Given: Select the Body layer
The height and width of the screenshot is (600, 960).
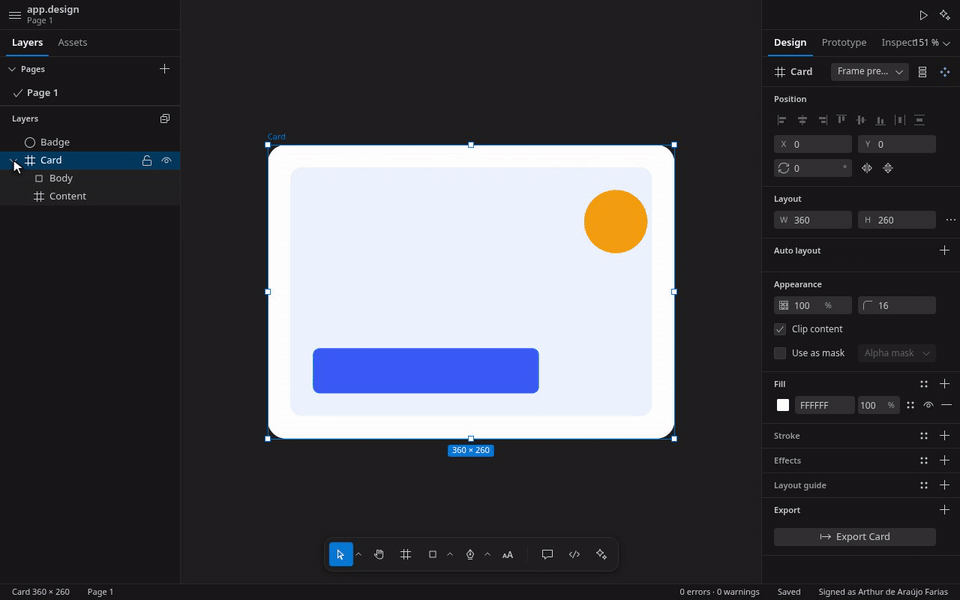Looking at the screenshot, I should tap(90, 178).
